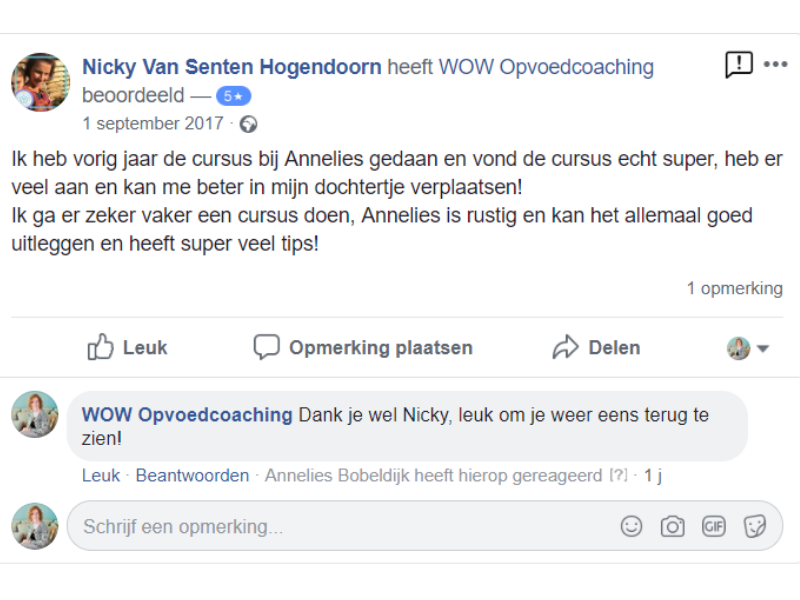This screenshot has height=600, width=800.
Task: Insert a GIF in the comment
Action: point(713,526)
